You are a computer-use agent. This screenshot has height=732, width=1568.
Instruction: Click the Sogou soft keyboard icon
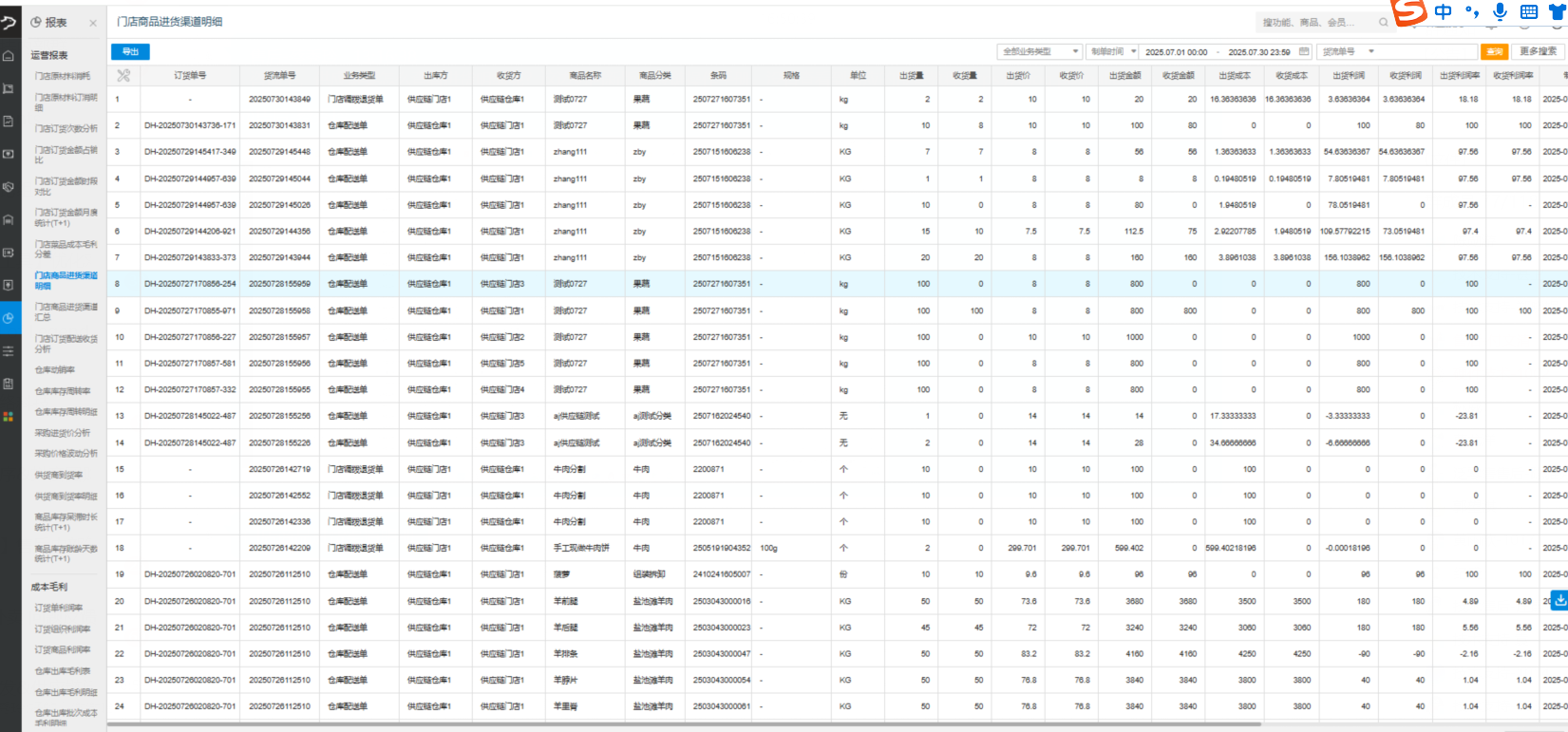tap(1529, 11)
